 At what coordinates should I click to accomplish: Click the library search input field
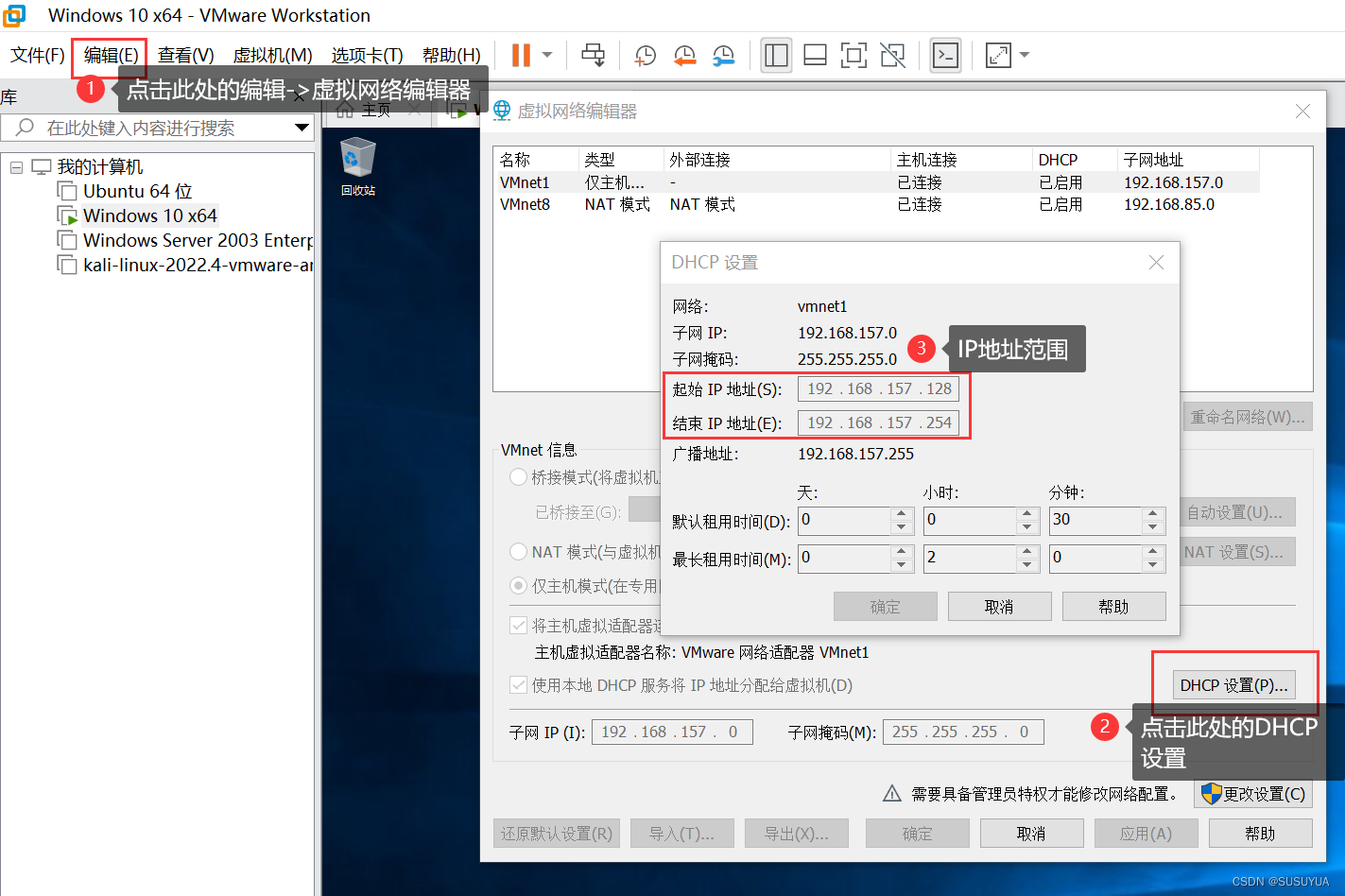pos(157,128)
